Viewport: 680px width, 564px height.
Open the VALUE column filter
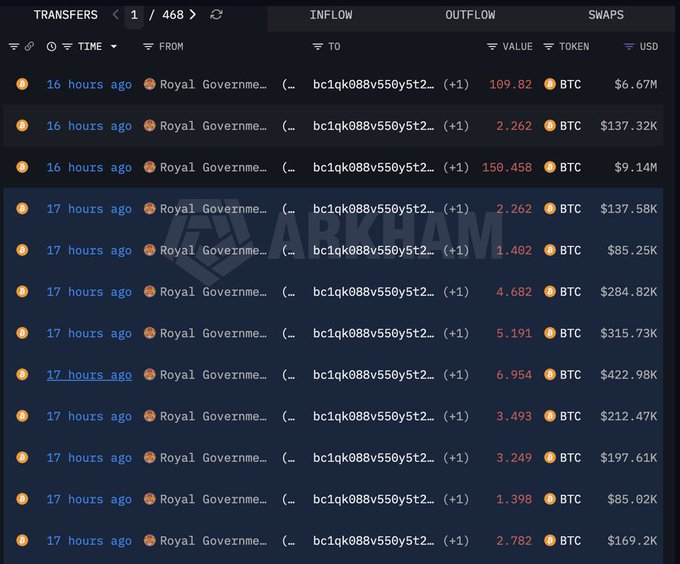click(x=492, y=46)
